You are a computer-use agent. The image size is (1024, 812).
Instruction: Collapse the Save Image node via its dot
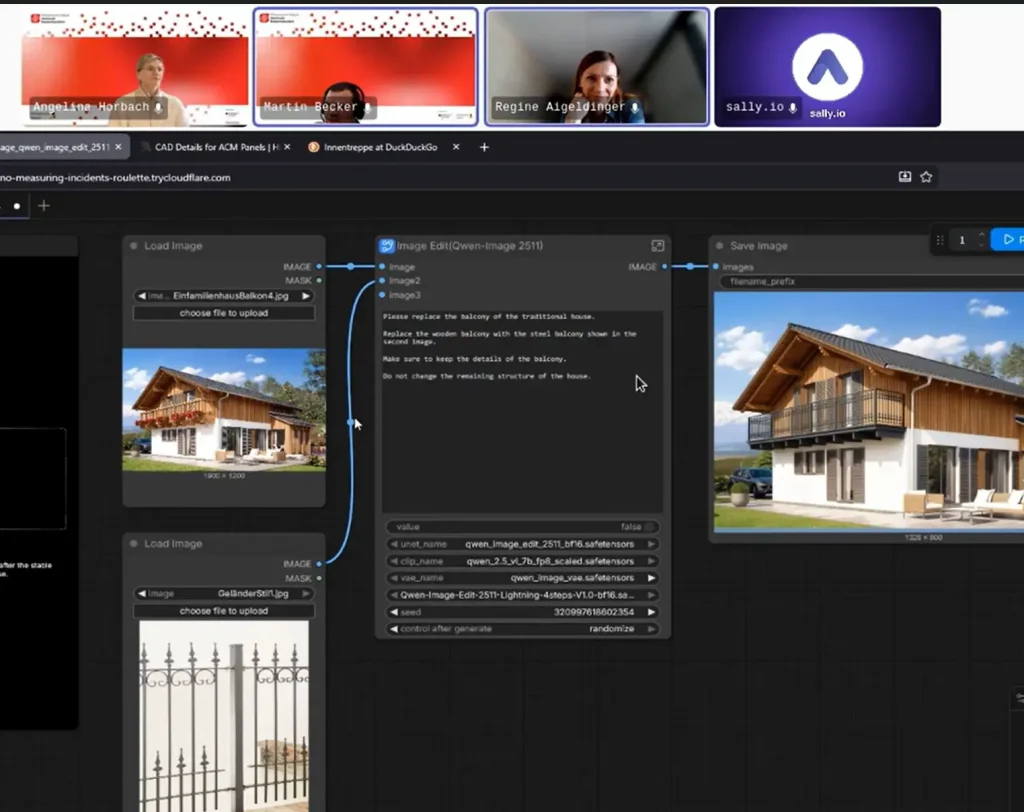point(720,246)
